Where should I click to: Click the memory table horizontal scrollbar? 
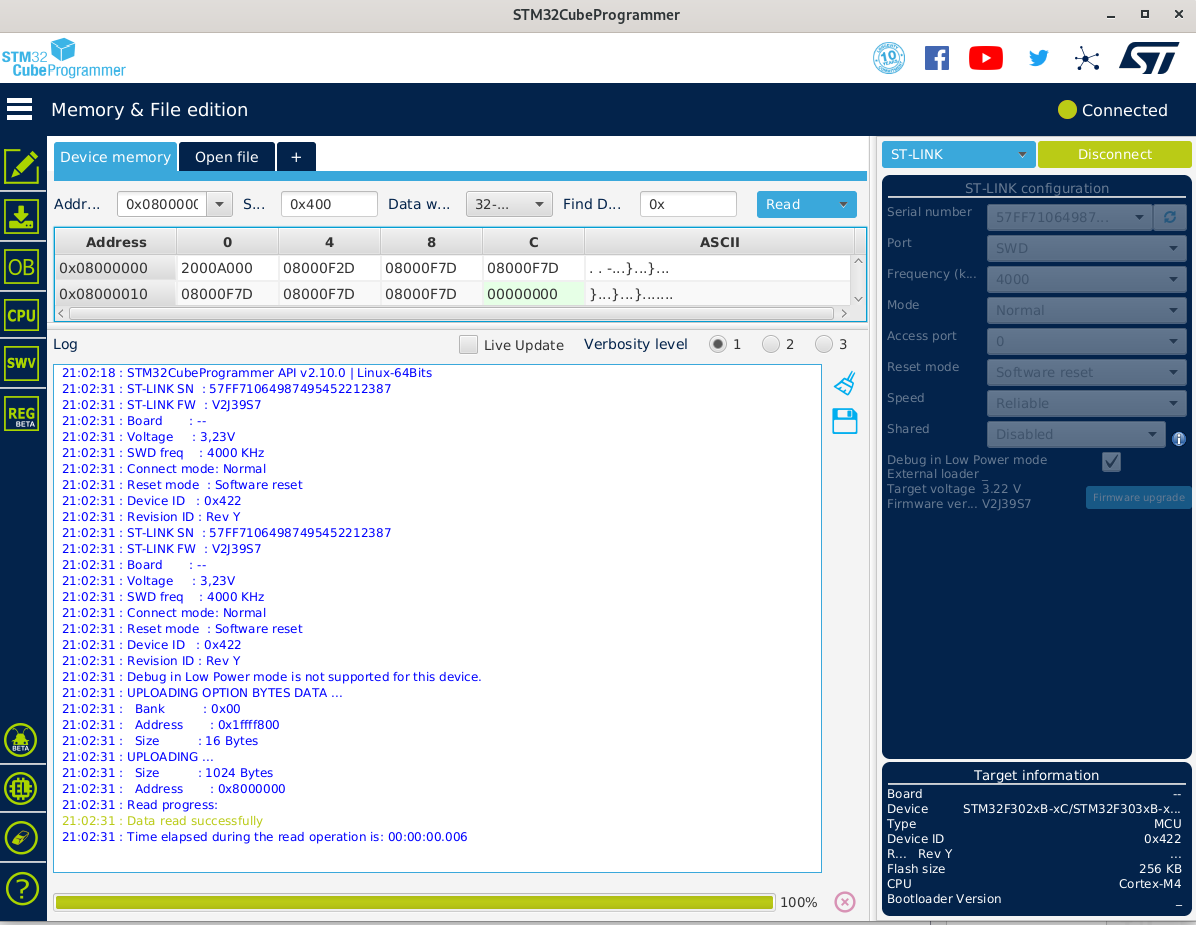pos(451,313)
